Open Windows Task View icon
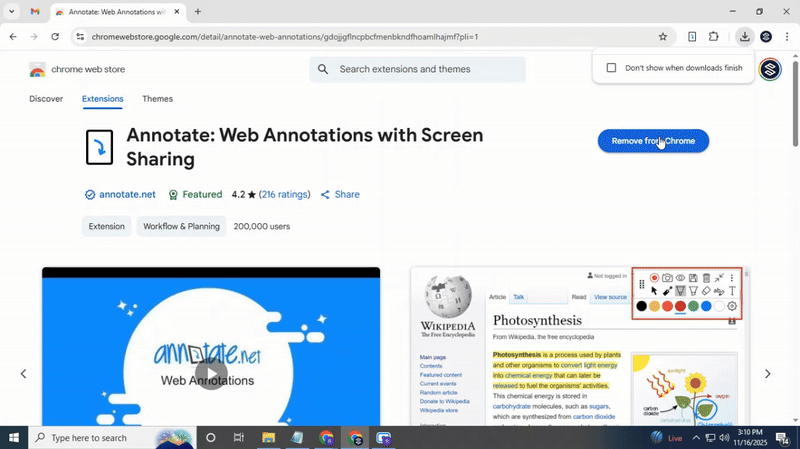Image resolution: width=800 pixels, height=449 pixels. 239,438
